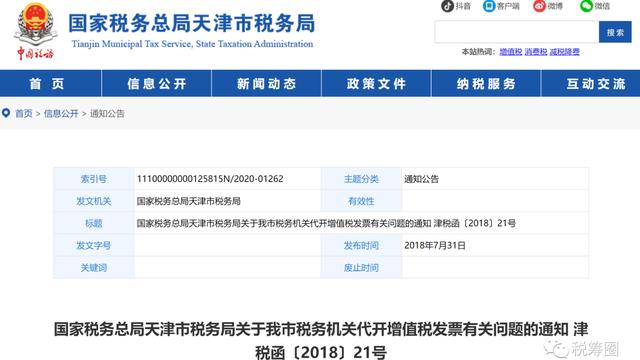Viewport: 640px width, 360px height.
Task: Click the 标题 label cell
Action: tap(94, 223)
